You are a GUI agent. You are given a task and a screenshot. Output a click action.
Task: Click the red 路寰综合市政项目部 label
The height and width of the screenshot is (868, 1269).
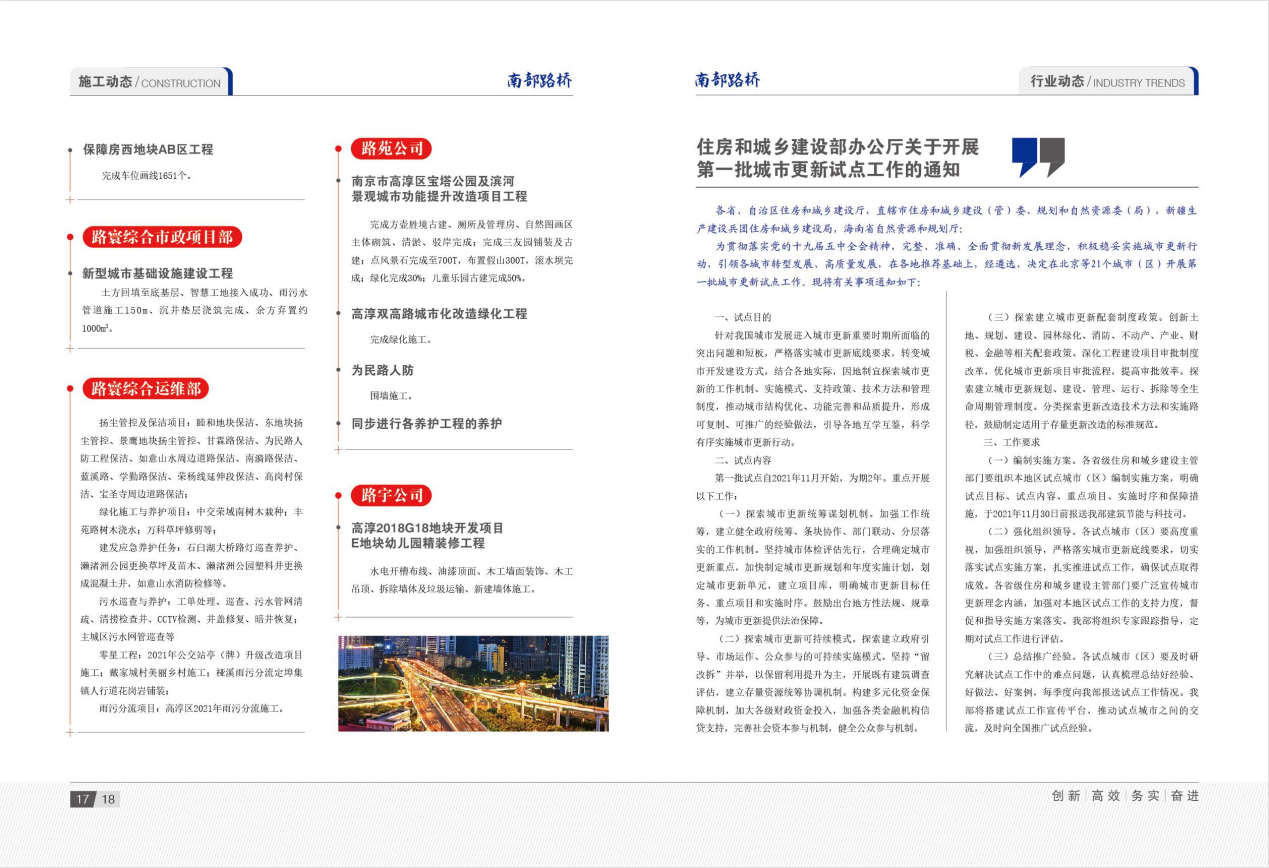(x=161, y=237)
